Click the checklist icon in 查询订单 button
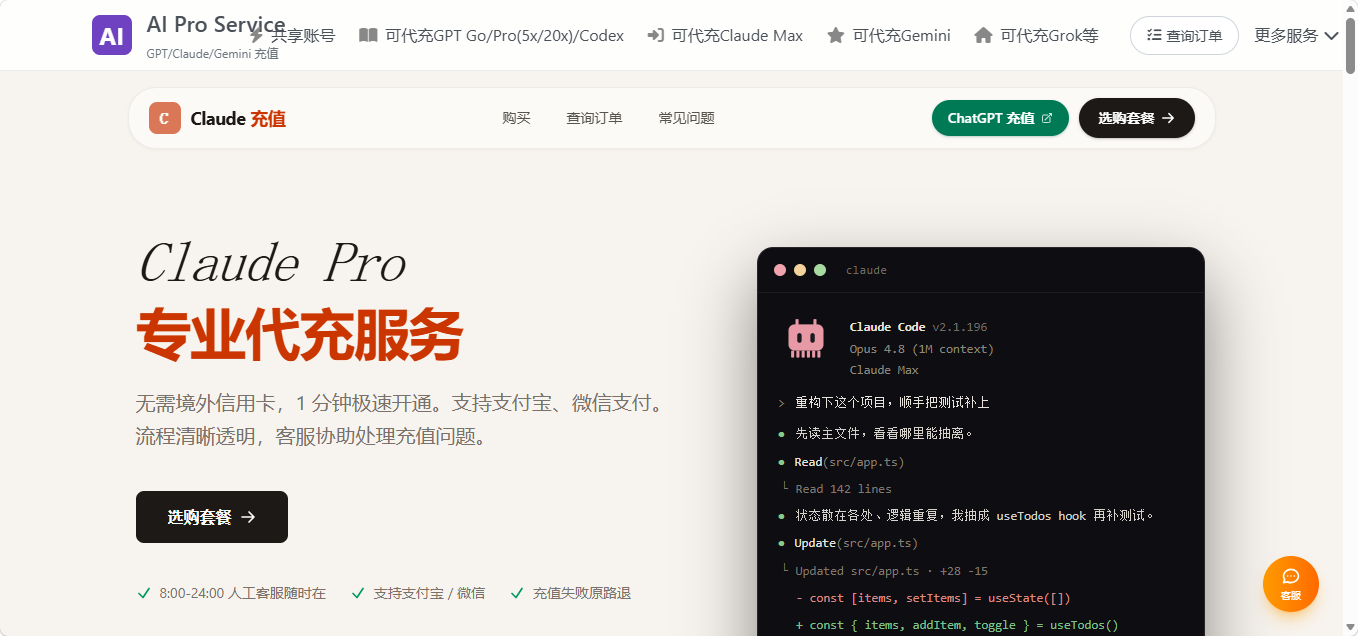Screen dimensions: 1358x636 (x=1154, y=35)
